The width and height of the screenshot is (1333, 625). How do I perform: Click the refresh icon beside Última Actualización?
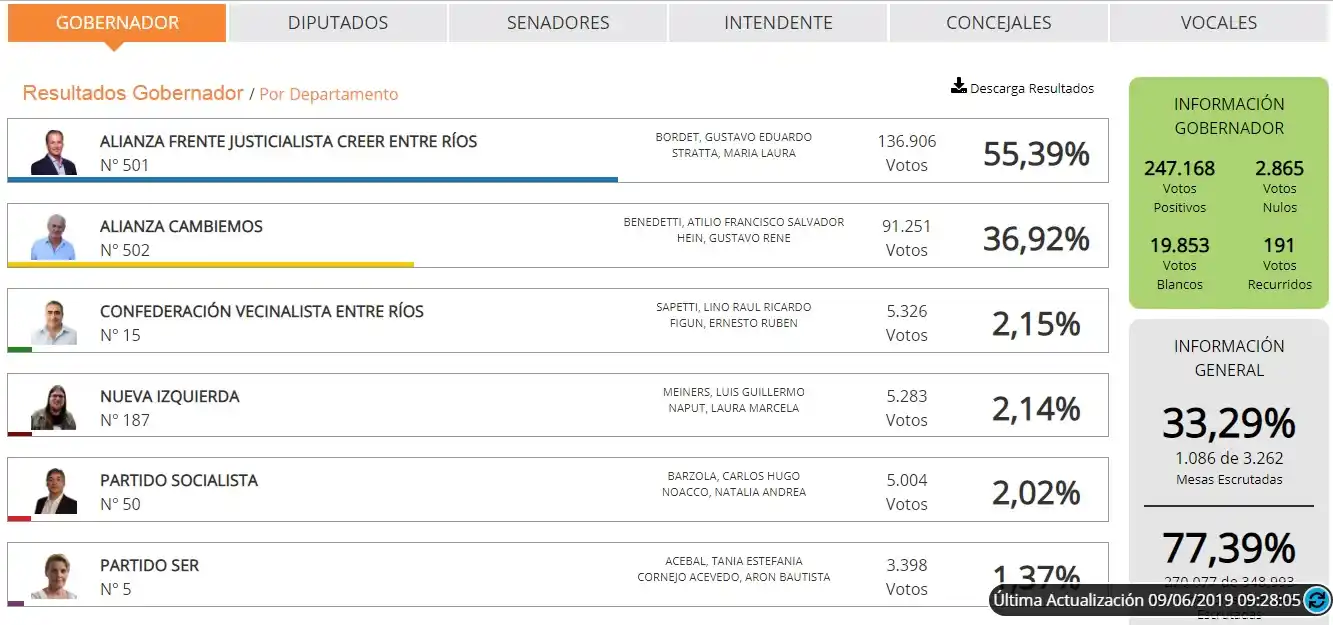(x=1317, y=600)
